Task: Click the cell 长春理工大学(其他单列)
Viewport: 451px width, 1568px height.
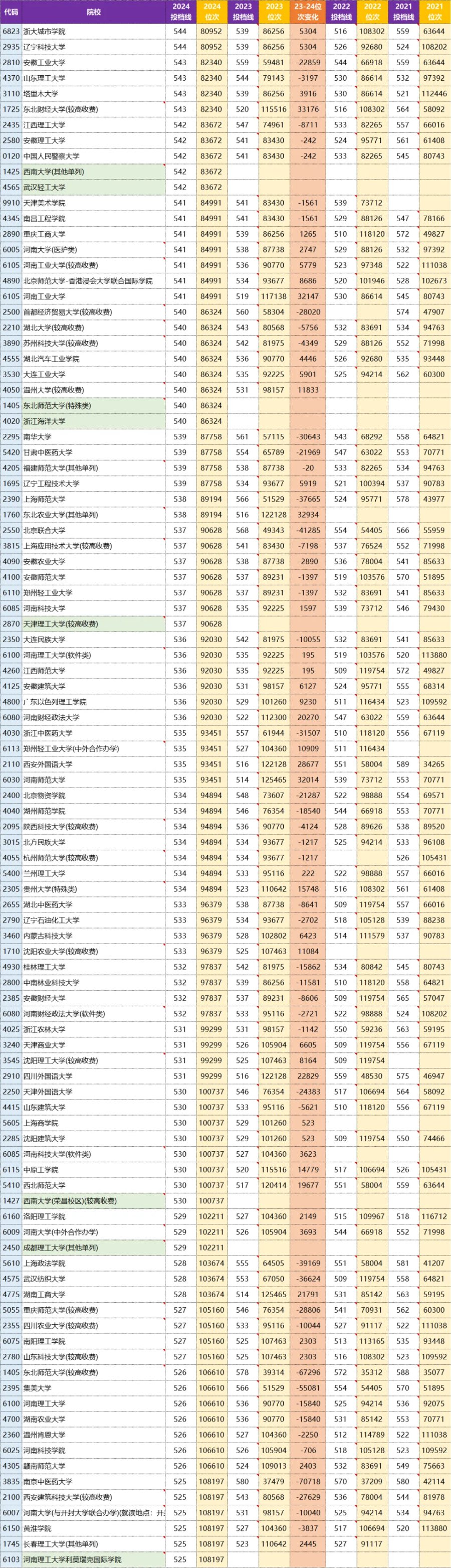Action: click(94, 1544)
